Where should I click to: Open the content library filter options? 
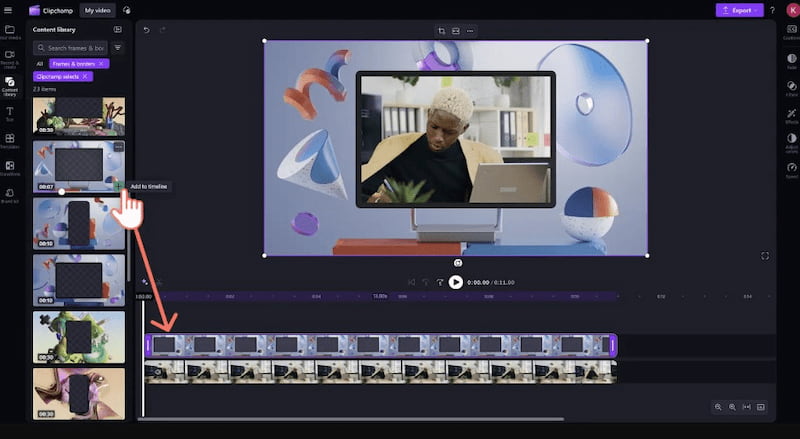117,48
